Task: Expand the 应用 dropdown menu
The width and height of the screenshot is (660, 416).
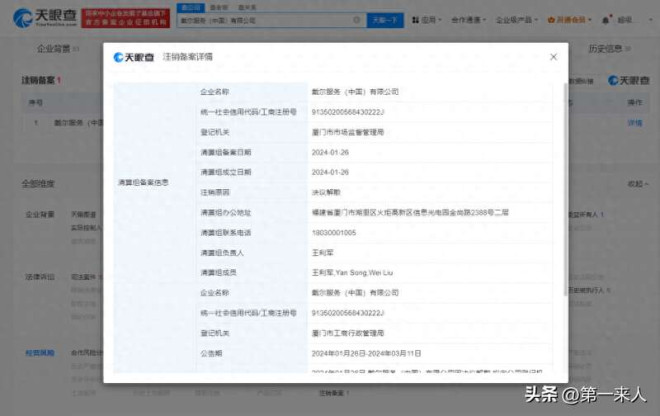Action: pos(431,19)
